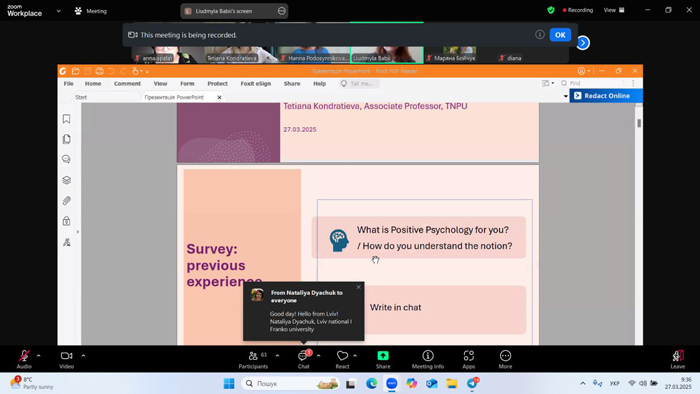Click OK on the recording notice

(560, 35)
